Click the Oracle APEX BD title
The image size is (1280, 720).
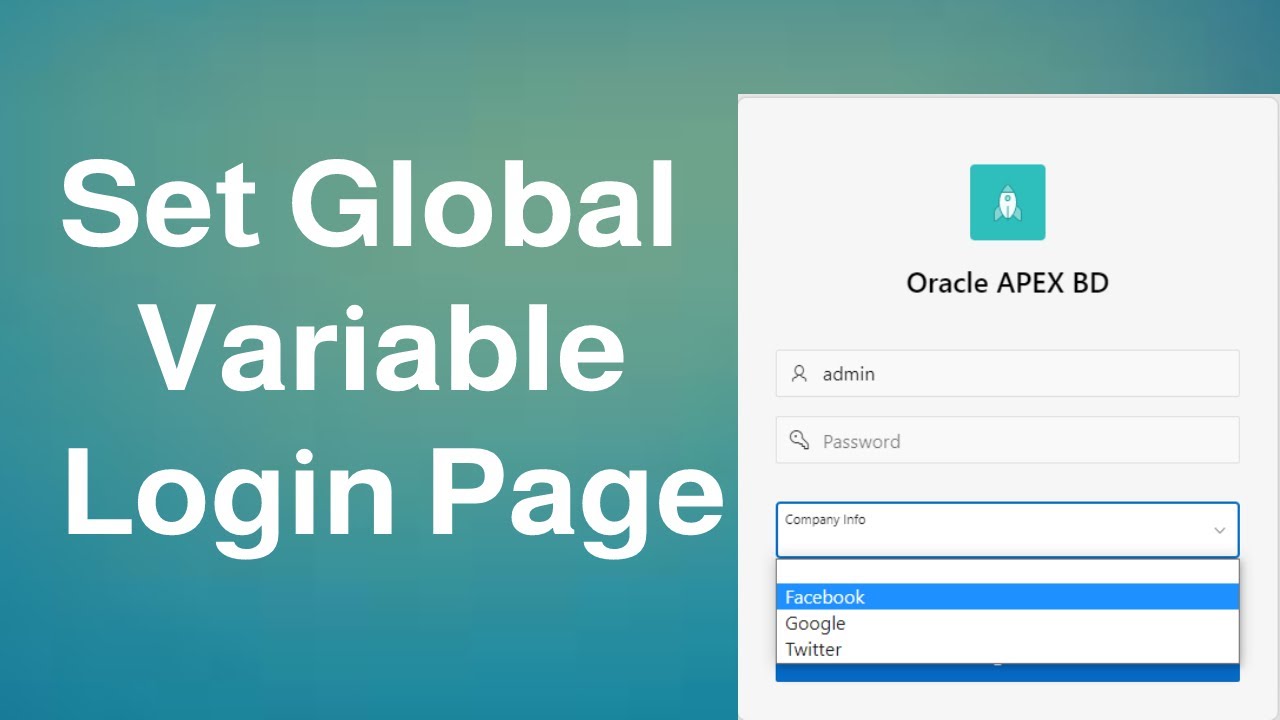pyautogui.click(x=1007, y=283)
